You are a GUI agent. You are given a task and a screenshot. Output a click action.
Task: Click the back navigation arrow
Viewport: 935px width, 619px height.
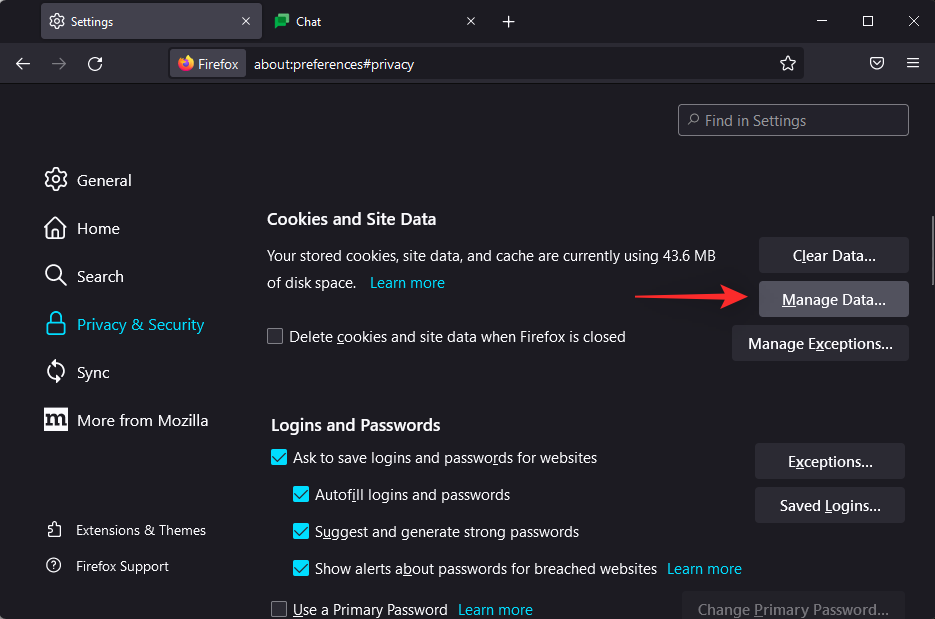click(x=23, y=64)
